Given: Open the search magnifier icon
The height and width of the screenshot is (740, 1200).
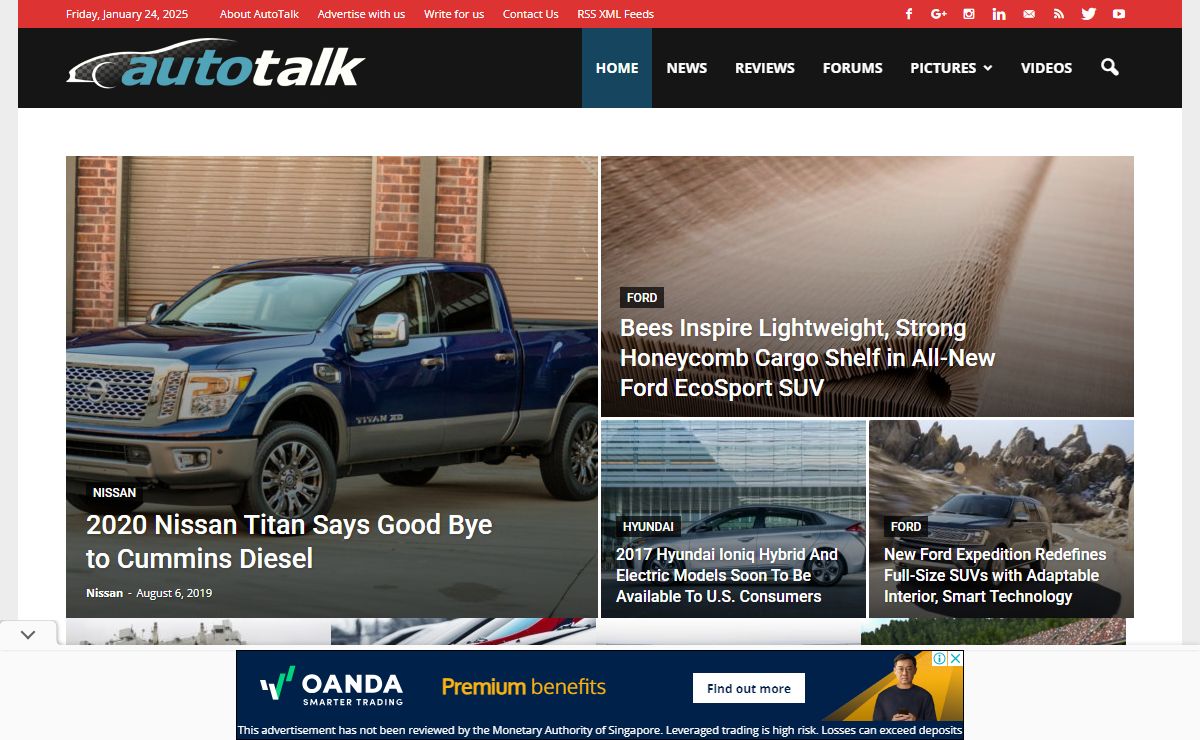Looking at the screenshot, I should point(1109,68).
